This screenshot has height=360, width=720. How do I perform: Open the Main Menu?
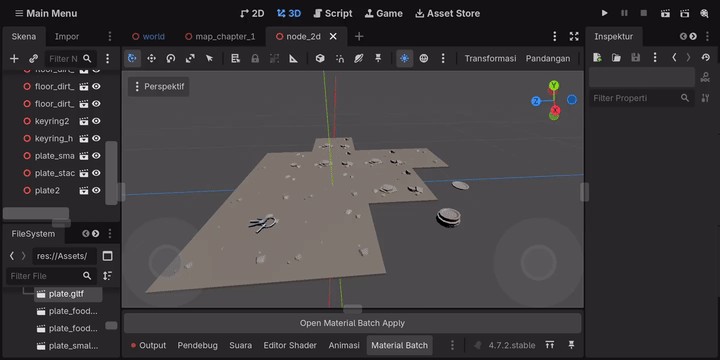point(46,13)
